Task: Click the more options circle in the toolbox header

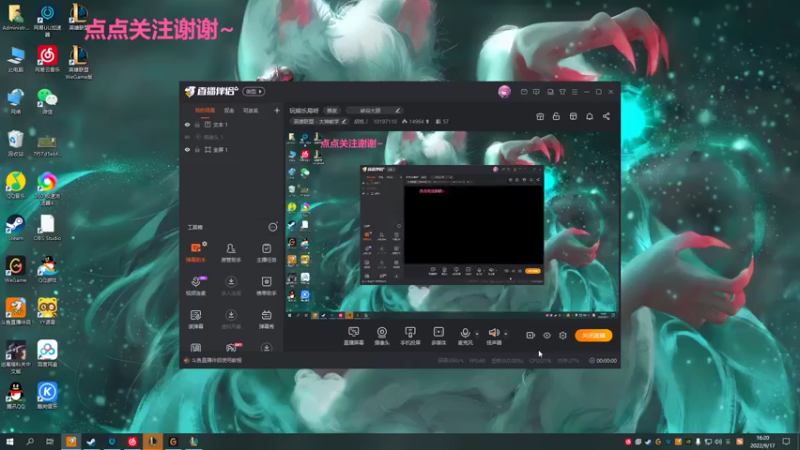Action: pos(273,227)
